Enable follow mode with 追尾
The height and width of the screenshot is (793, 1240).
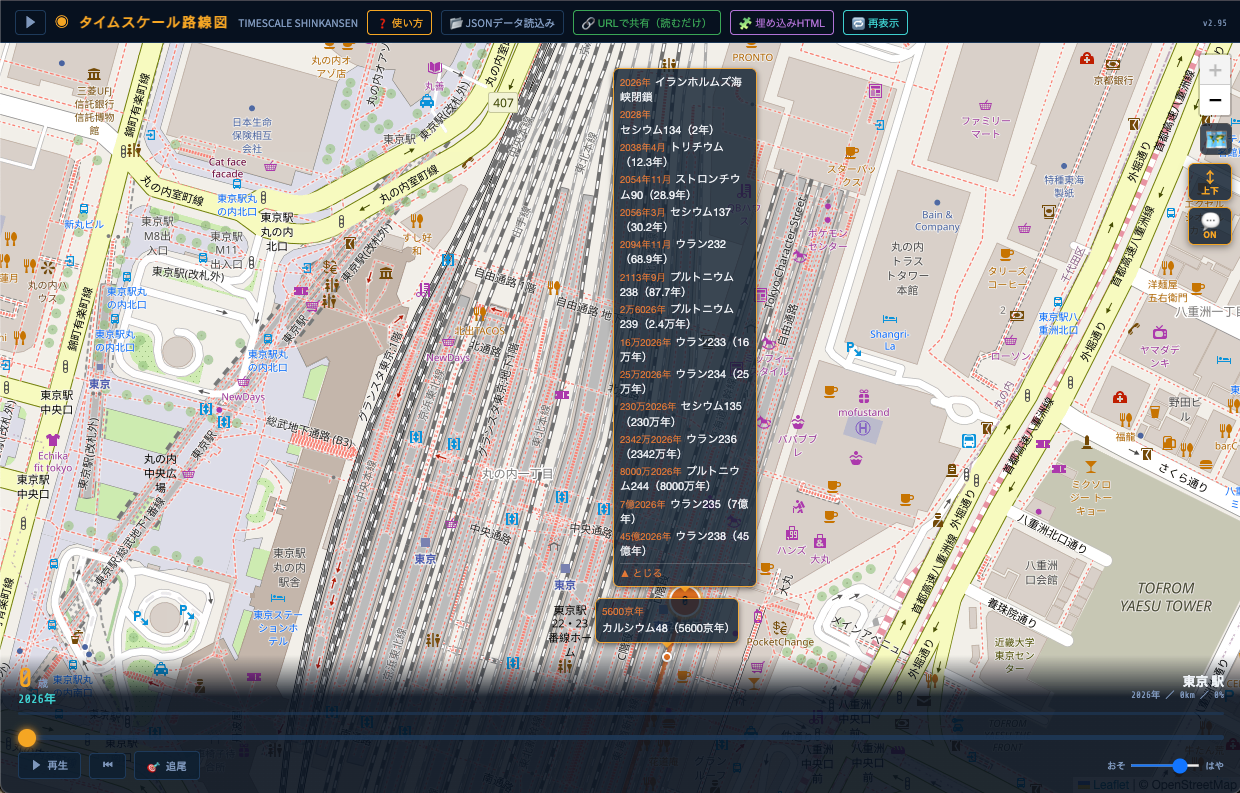coord(167,766)
